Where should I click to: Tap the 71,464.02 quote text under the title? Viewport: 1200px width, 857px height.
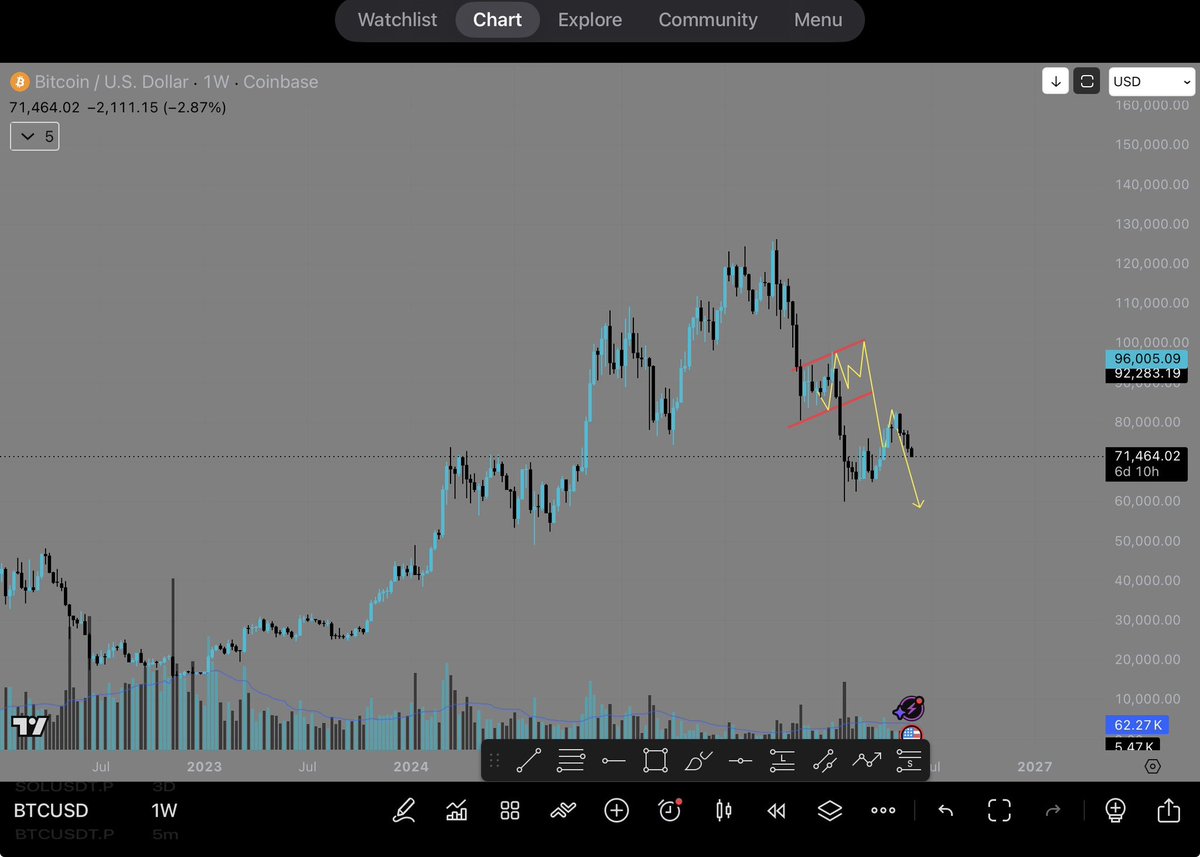click(44, 107)
